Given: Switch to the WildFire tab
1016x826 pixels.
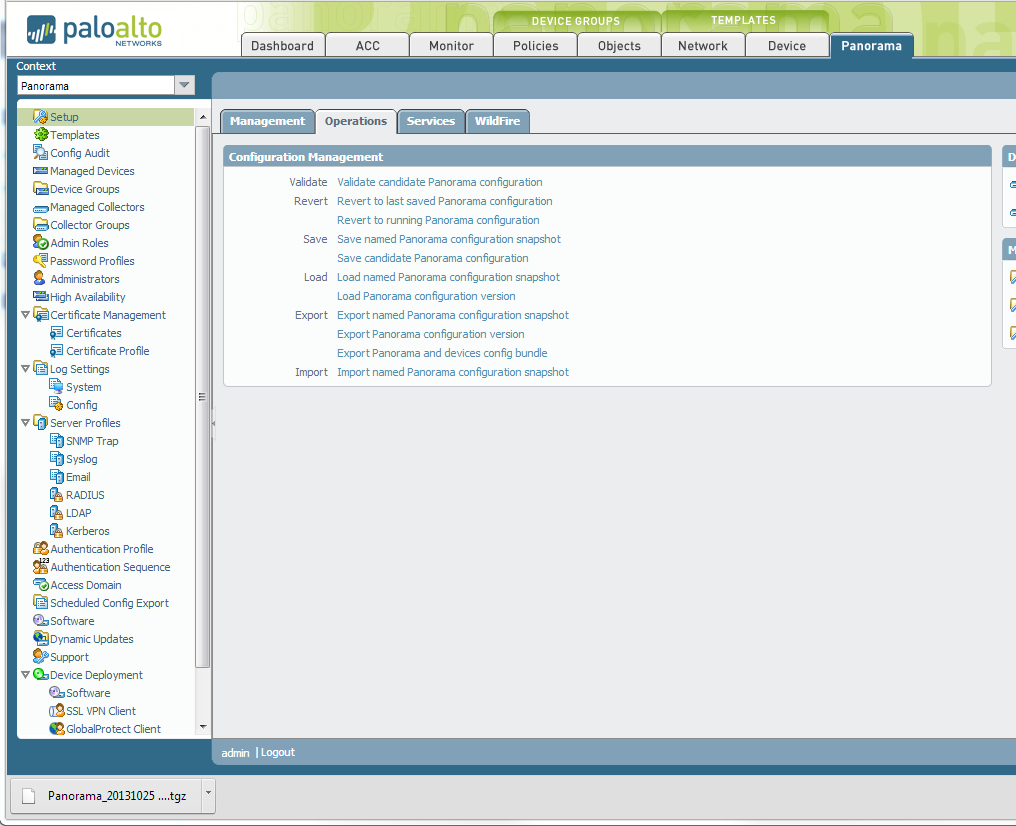Looking at the screenshot, I should (498, 121).
